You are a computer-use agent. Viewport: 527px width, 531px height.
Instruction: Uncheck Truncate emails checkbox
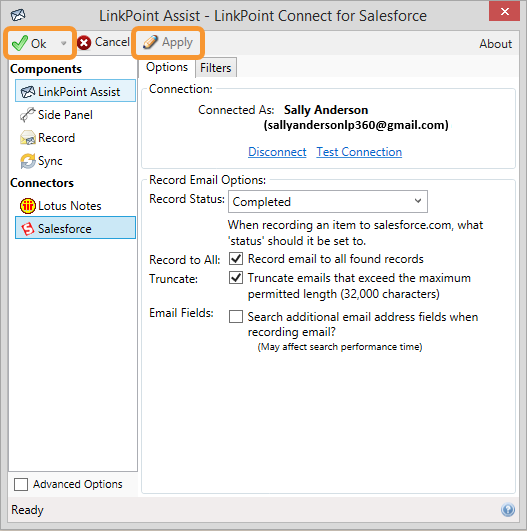(x=236, y=278)
